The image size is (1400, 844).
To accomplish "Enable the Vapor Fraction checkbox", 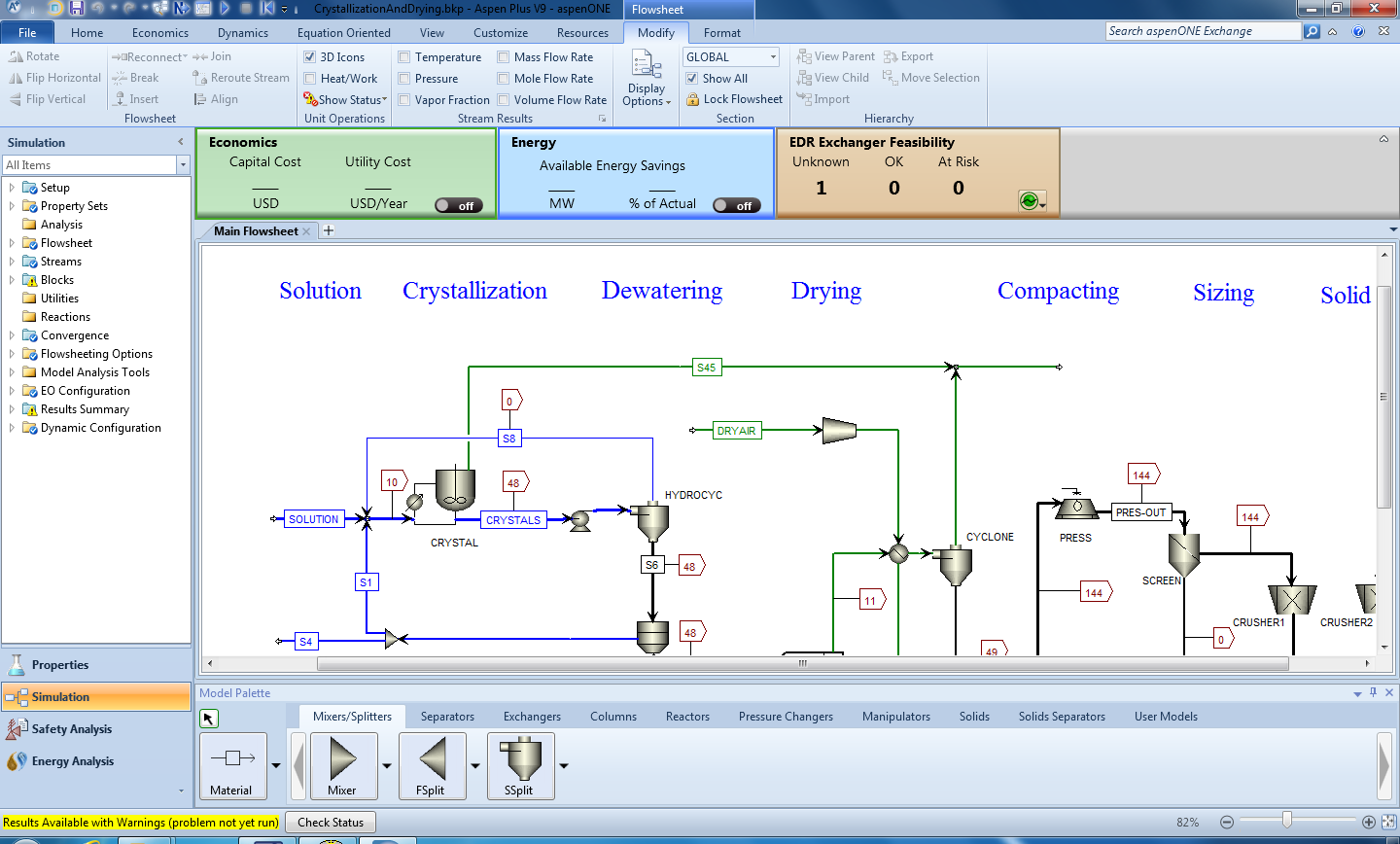I will click(404, 100).
